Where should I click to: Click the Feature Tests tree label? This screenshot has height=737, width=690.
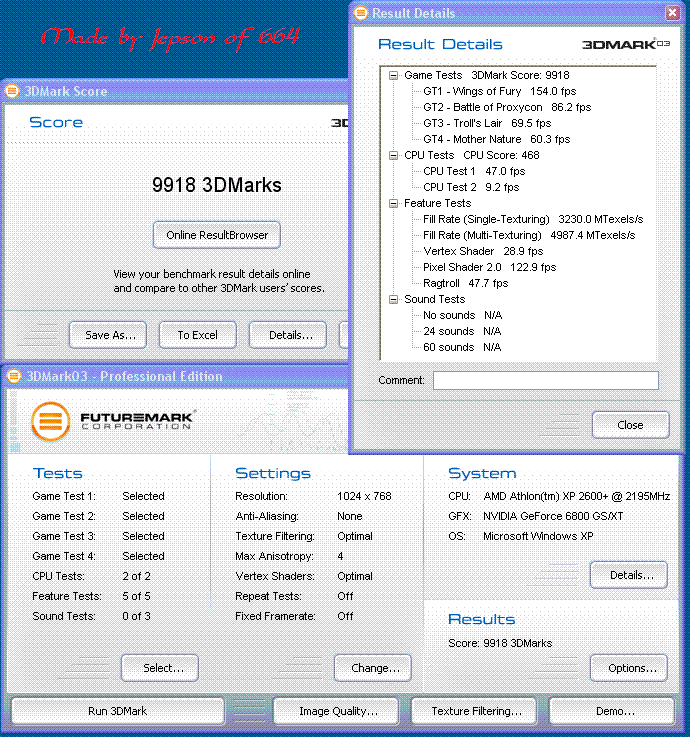(x=438, y=204)
